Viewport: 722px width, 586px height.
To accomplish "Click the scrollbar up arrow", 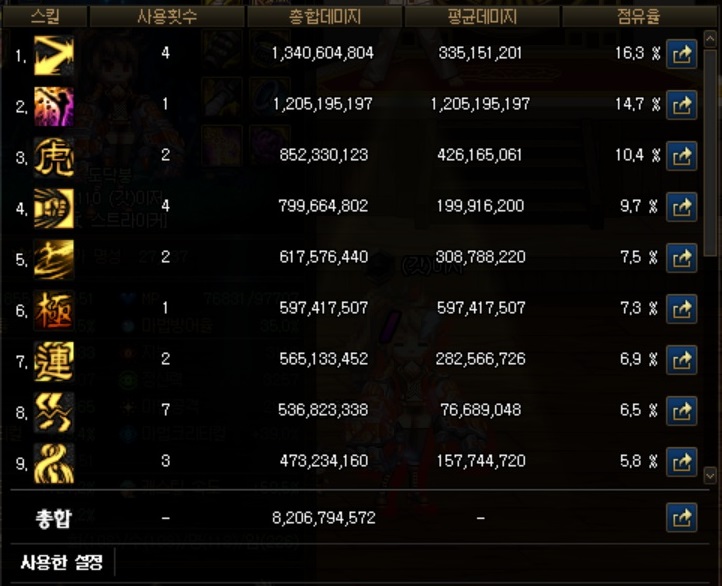I will 710,37.
